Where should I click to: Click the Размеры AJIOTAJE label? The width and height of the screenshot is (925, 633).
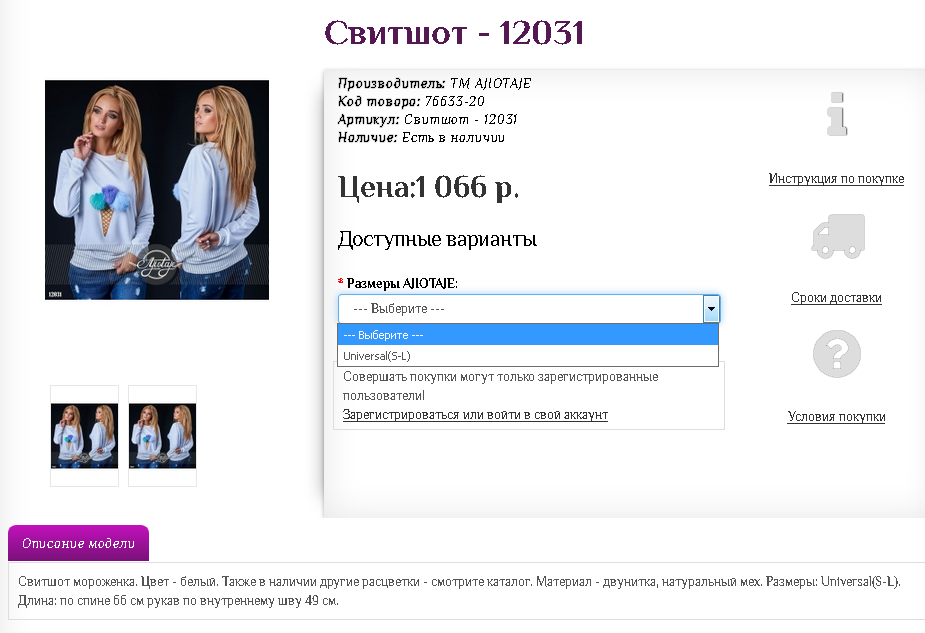(x=402, y=284)
